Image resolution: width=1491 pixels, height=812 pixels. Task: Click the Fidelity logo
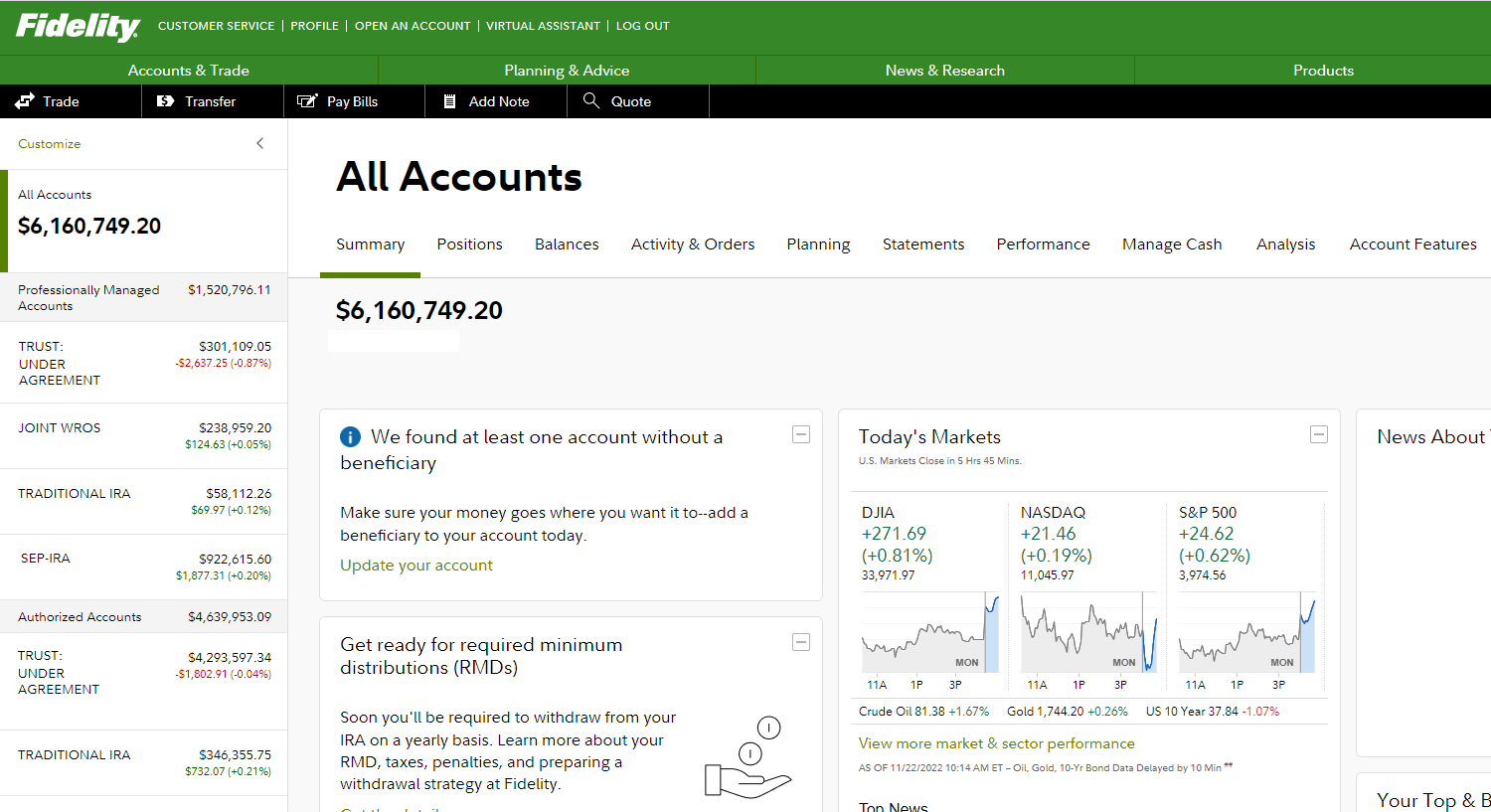(78, 26)
